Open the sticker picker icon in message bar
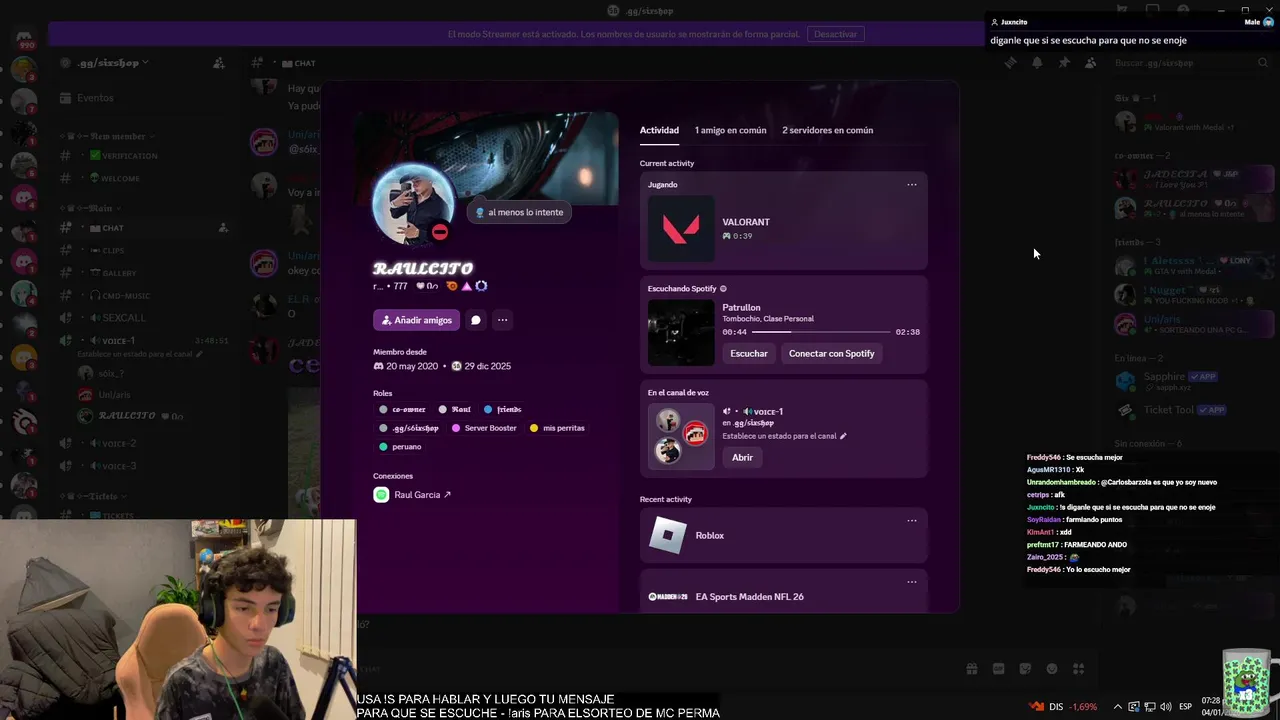The width and height of the screenshot is (1280, 720). click(1025, 669)
